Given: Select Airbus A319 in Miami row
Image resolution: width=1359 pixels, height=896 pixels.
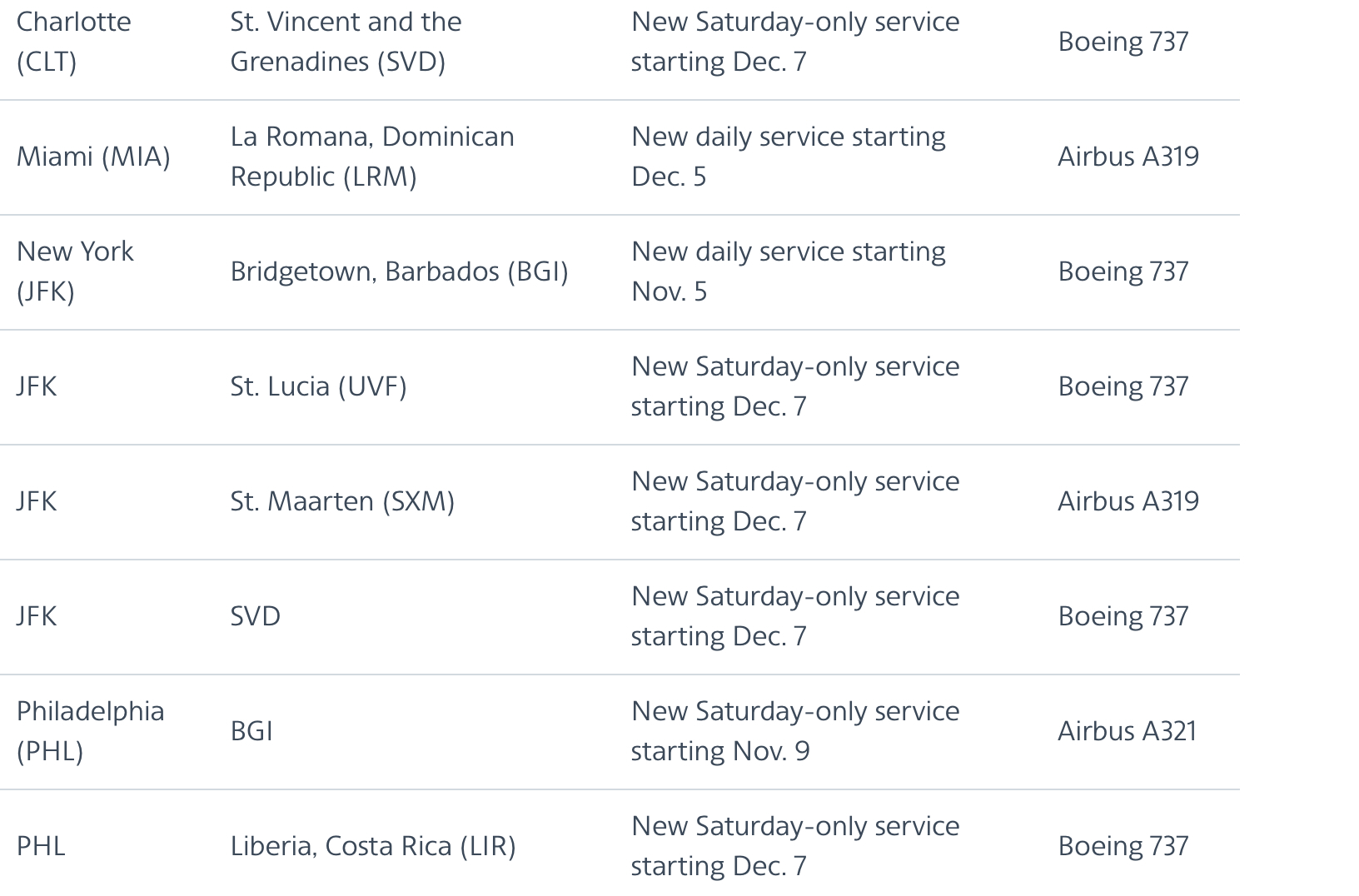Looking at the screenshot, I should click(1128, 157).
